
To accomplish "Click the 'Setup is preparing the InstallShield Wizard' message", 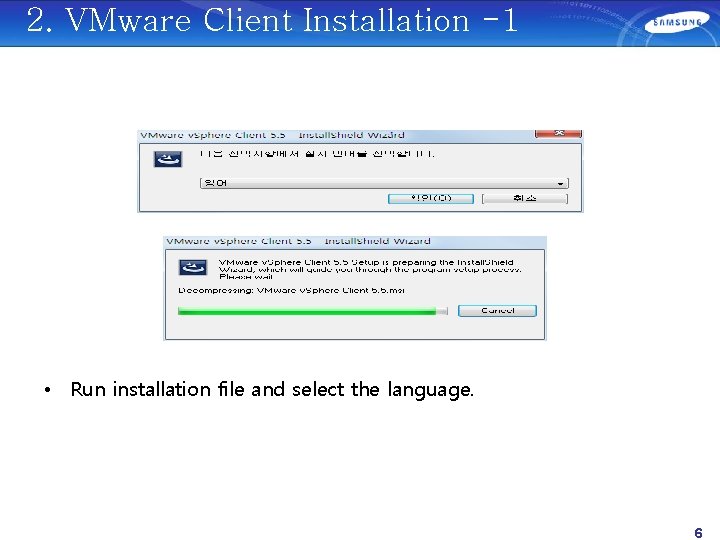I will pos(370,270).
